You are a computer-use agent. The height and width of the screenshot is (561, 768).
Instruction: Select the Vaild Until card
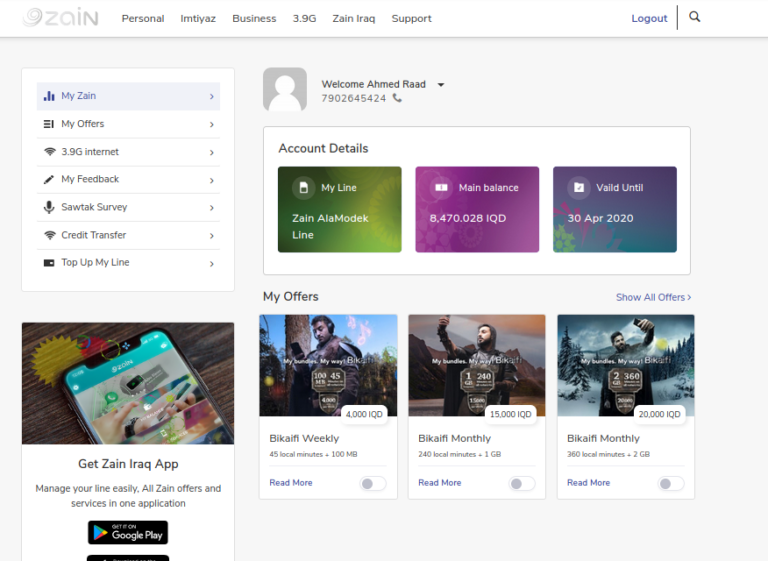pyautogui.click(x=615, y=209)
